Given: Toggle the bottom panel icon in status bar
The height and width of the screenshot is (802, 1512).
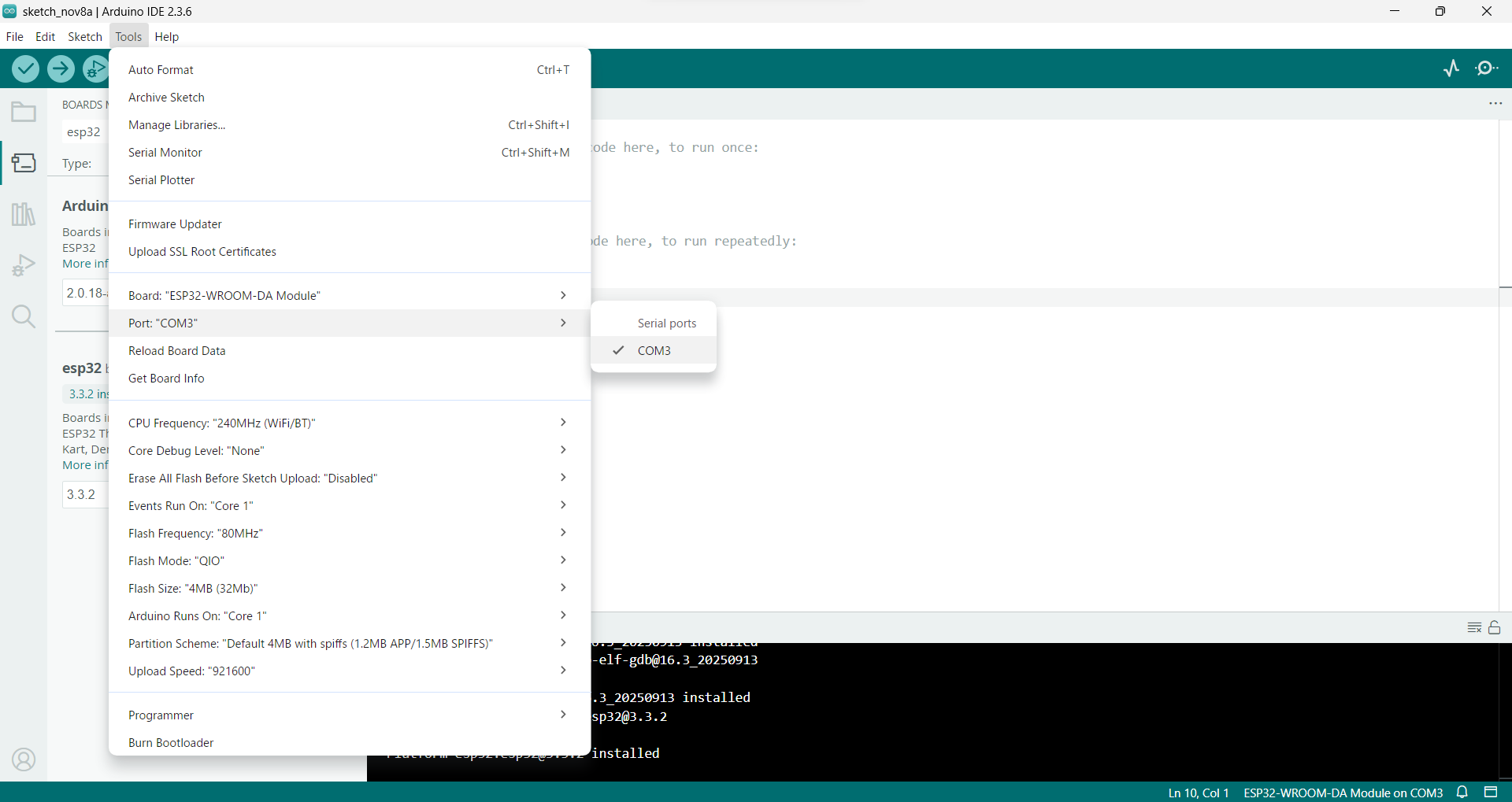Looking at the screenshot, I should [1491, 793].
